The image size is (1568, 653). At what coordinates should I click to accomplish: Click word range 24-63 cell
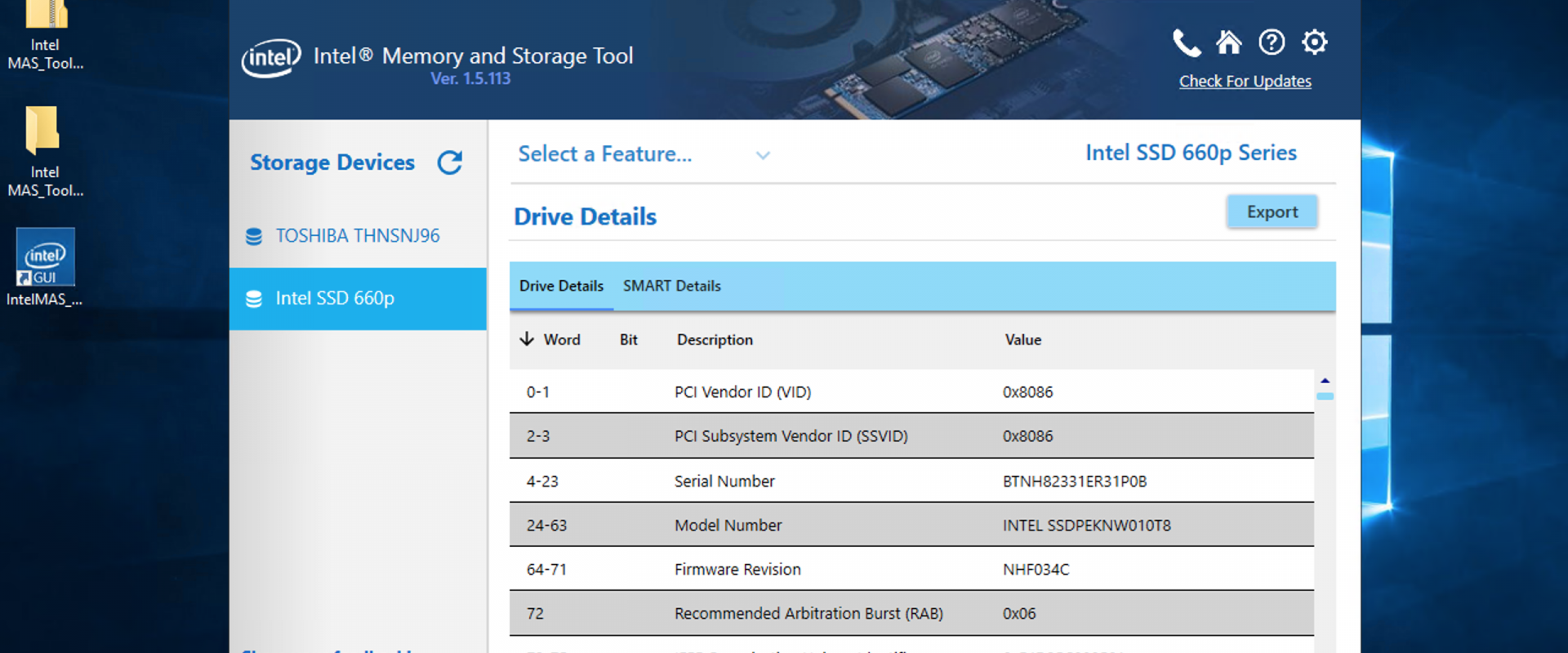[546, 526]
